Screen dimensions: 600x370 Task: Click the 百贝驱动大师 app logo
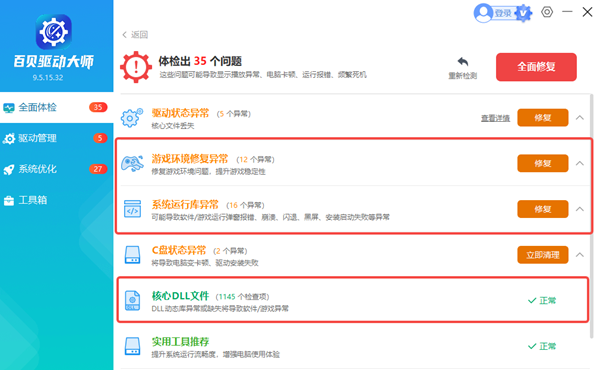pos(54,32)
